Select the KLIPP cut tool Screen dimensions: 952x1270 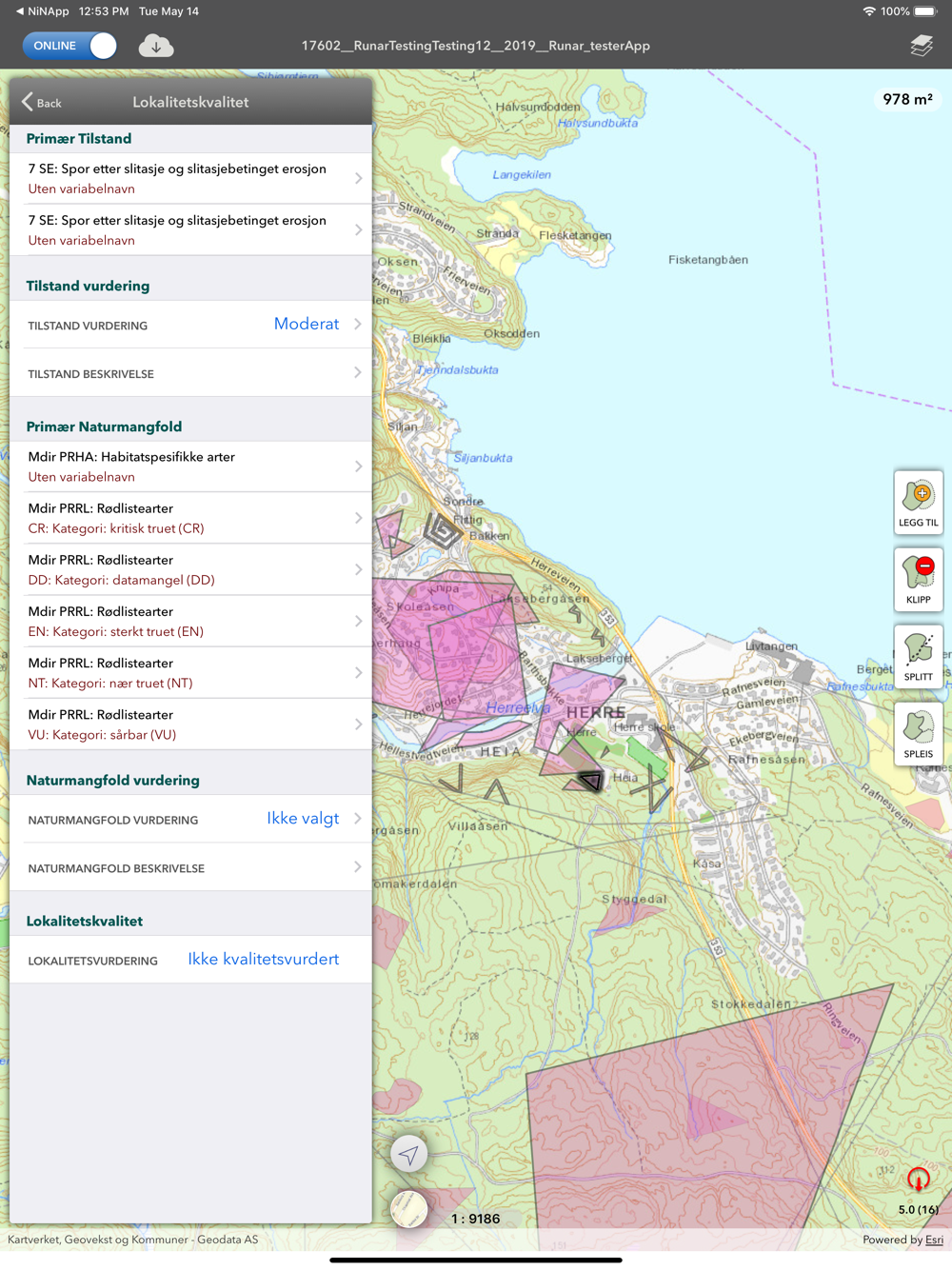tap(918, 579)
